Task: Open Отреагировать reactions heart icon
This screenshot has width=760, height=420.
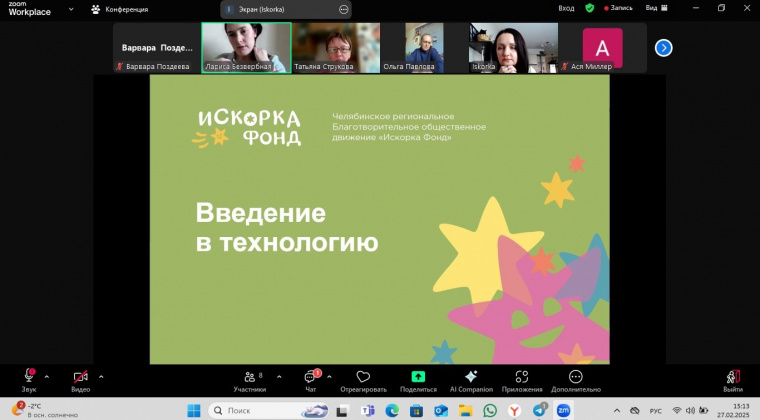Action: click(x=363, y=376)
